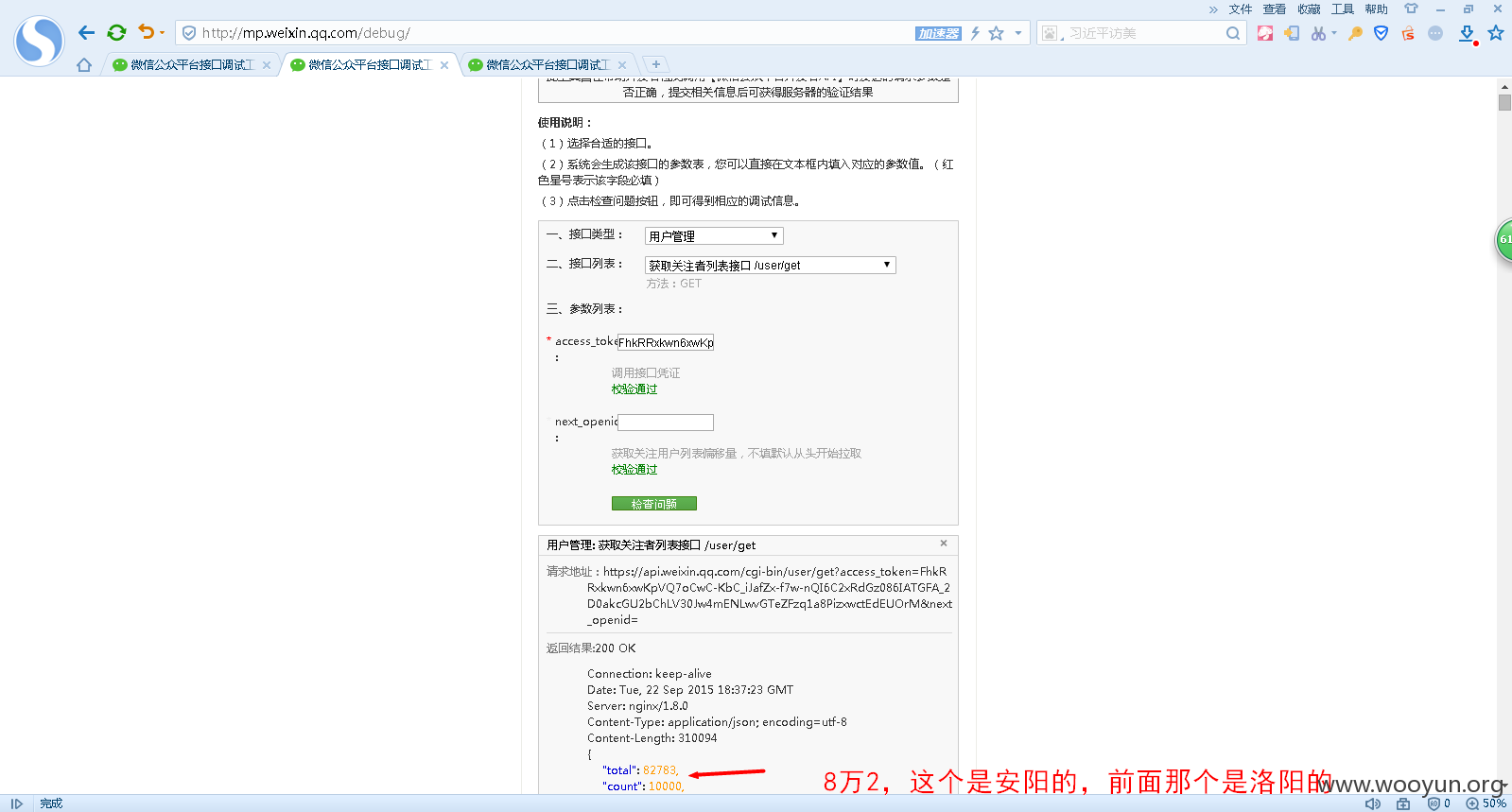1512x812 pixels.
Task: Click the paw search engine selector
Action: tap(1050, 33)
